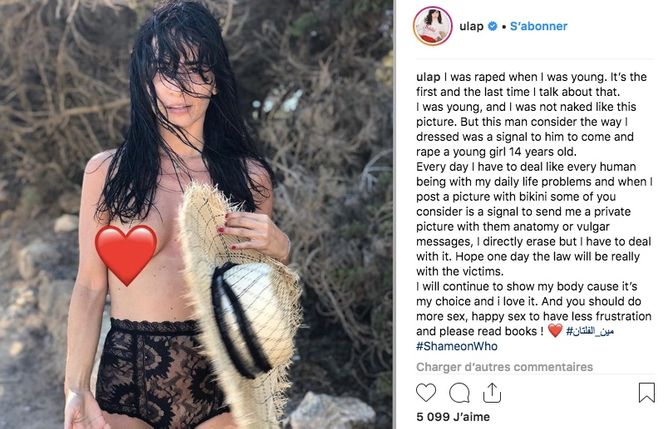Click the rock at the photo's bottom
The height and width of the screenshot is (429, 670).
[331, 411]
